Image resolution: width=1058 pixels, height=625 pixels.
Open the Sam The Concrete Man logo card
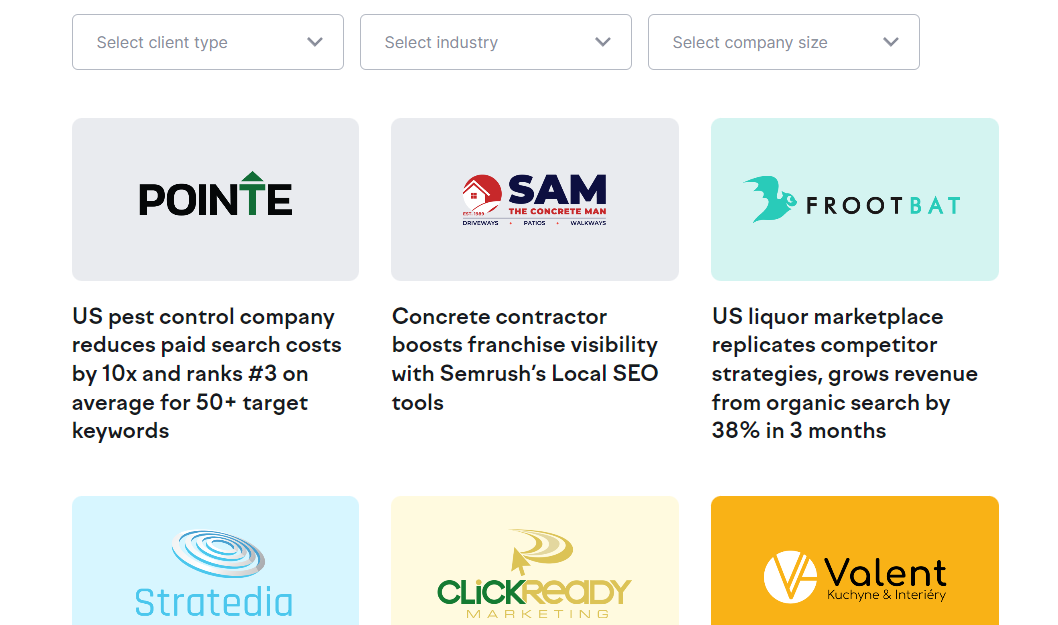pos(535,199)
